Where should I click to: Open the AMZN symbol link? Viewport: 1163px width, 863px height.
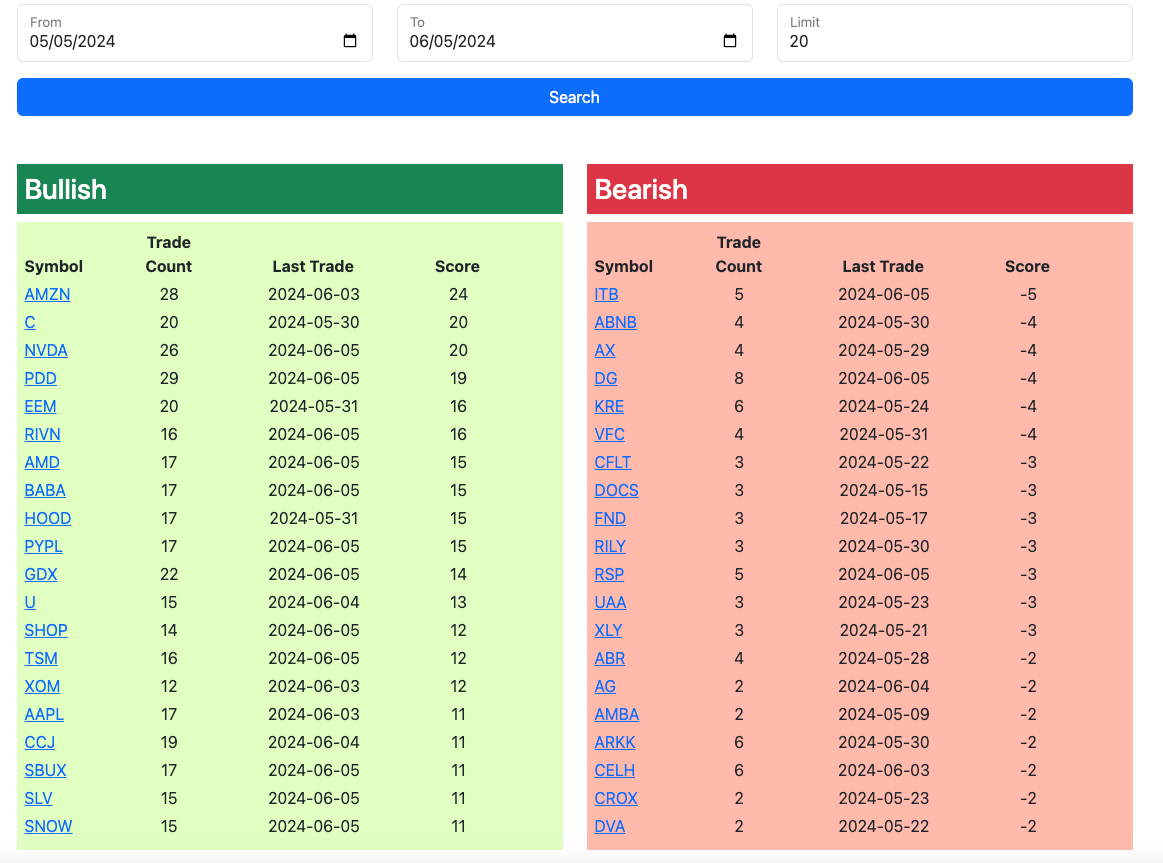(47, 294)
